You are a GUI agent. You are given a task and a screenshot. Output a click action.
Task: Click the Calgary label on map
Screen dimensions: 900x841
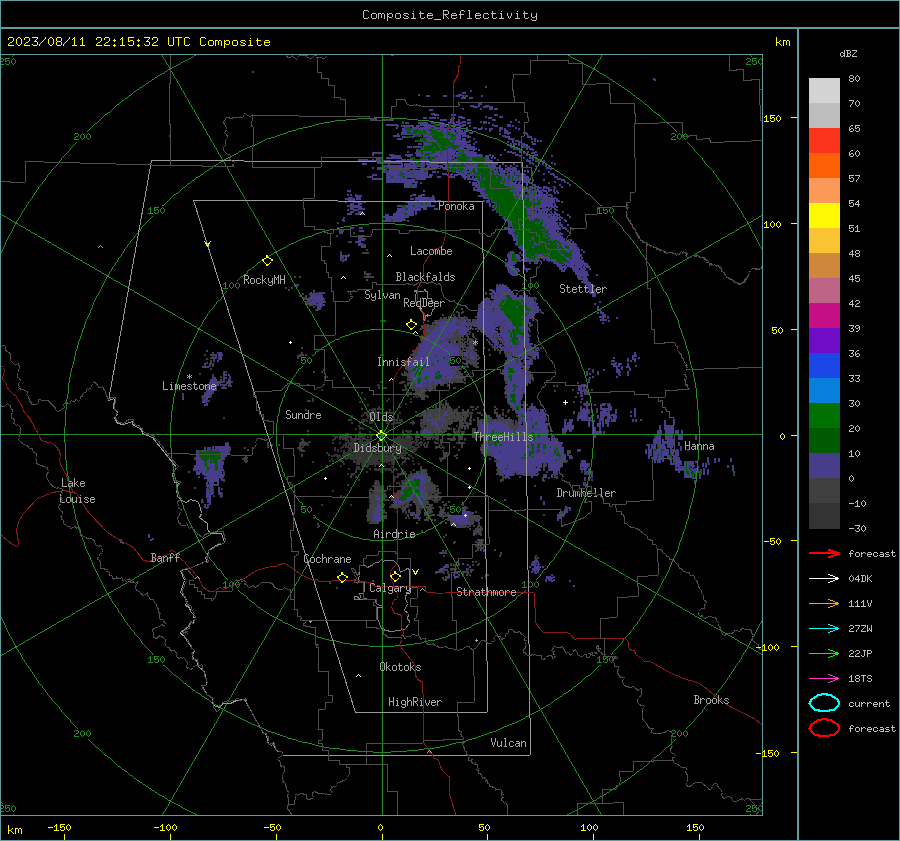390,588
